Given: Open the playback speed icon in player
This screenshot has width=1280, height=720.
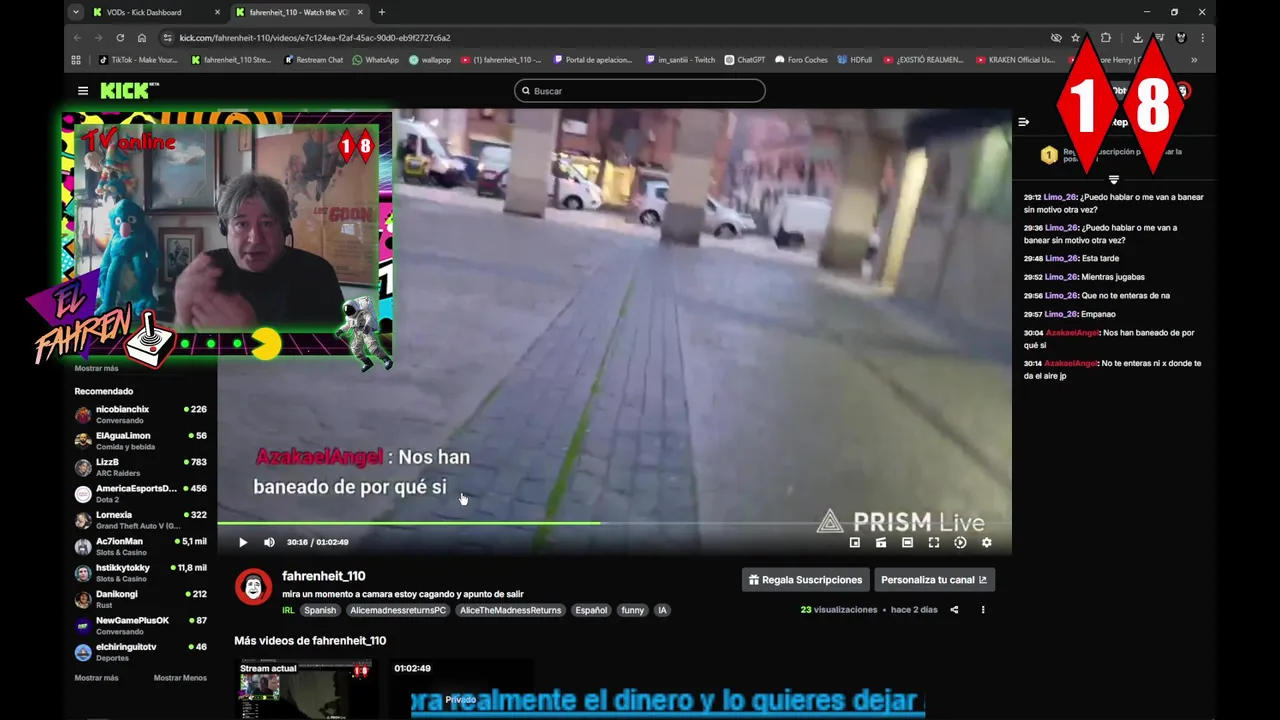Looking at the screenshot, I should click(960, 542).
